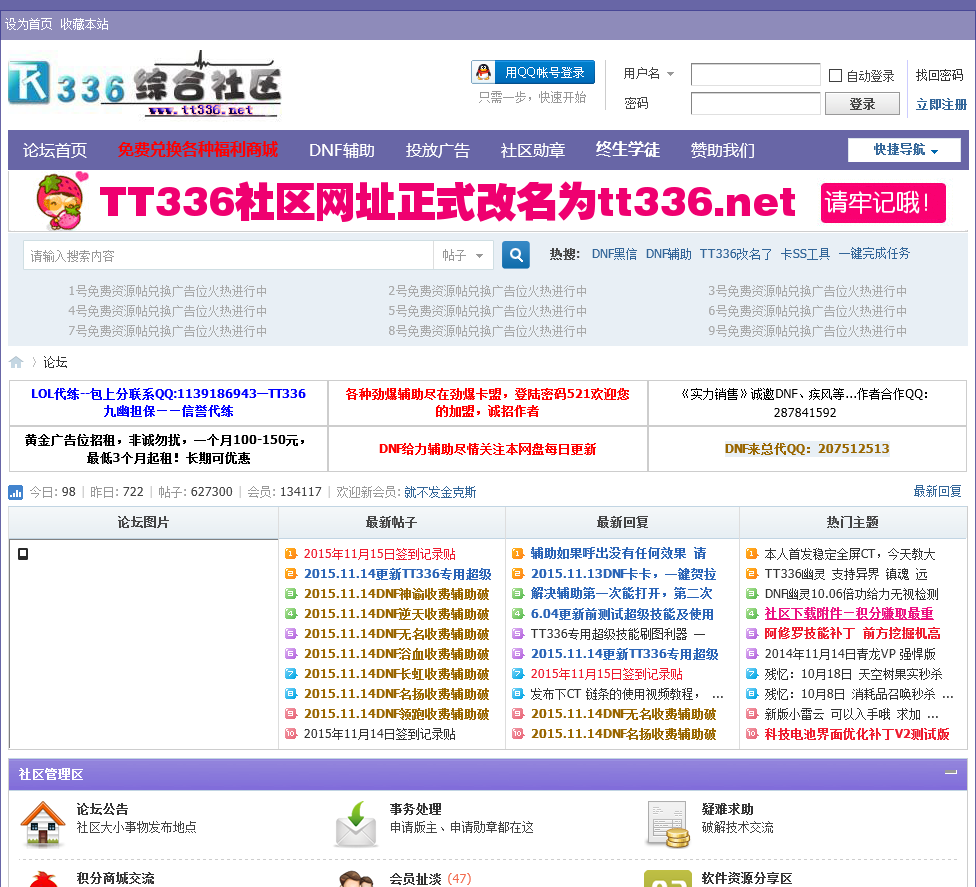Open DNF辅助 navigation item
Image resolution: width=976 pixels, height=887 pixels.
[x=342, y=150]
